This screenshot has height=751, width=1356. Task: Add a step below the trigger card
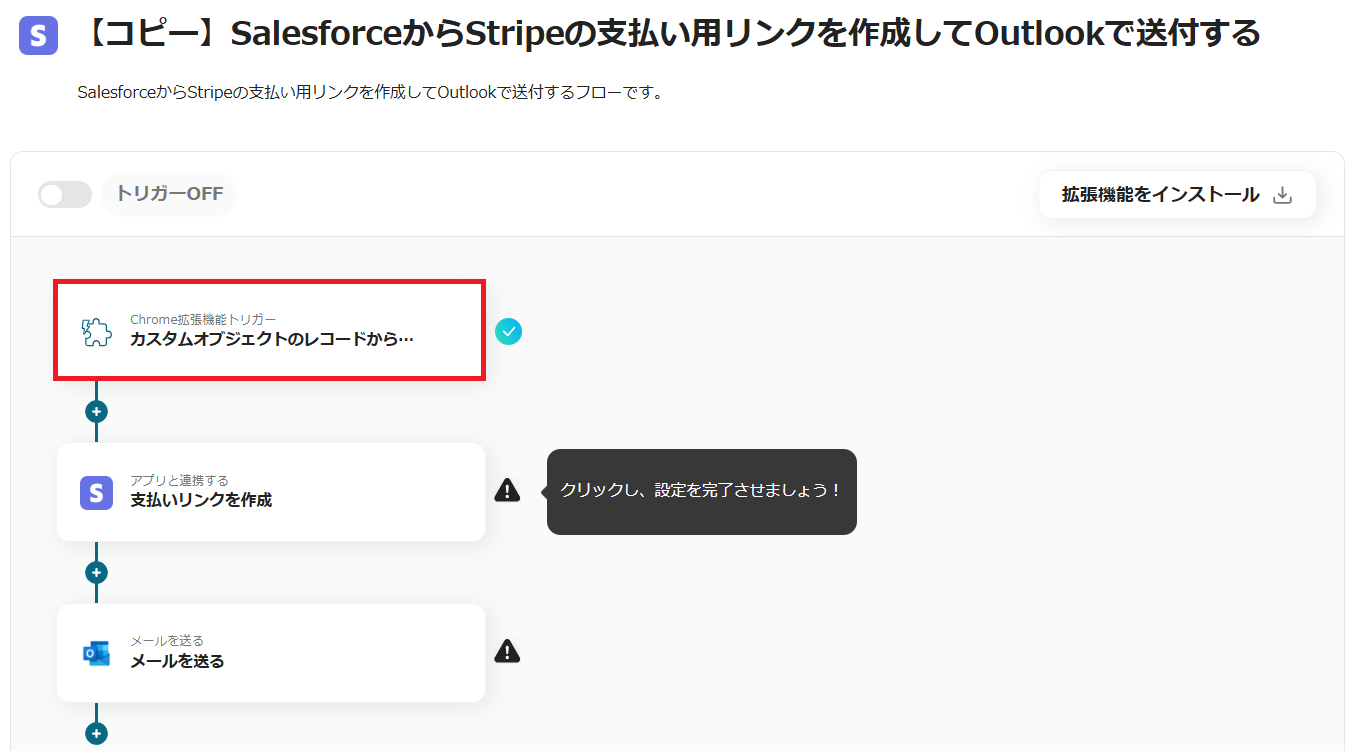[96, 411]
